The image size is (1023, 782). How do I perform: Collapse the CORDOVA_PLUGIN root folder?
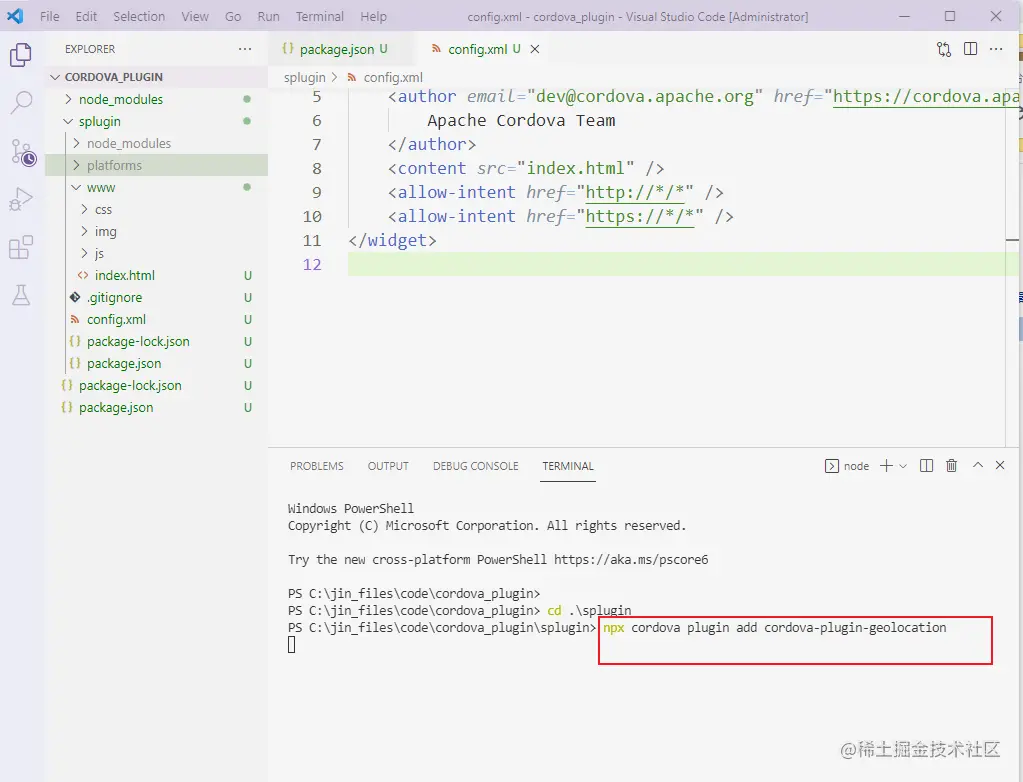157,77
